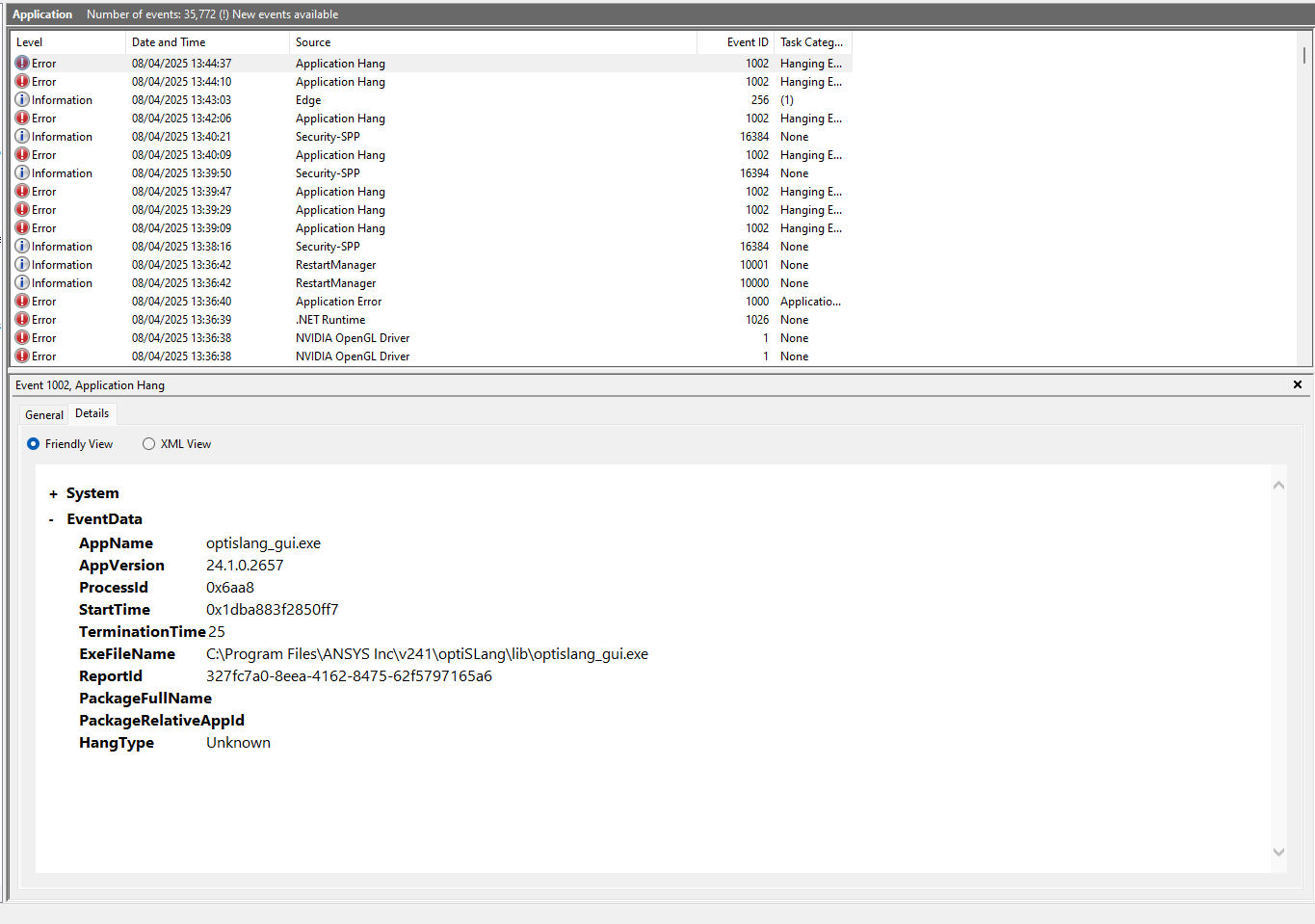Click the details pane scroll up arrow
This screenshot has width=1315, height=924.
[1278, 485]
